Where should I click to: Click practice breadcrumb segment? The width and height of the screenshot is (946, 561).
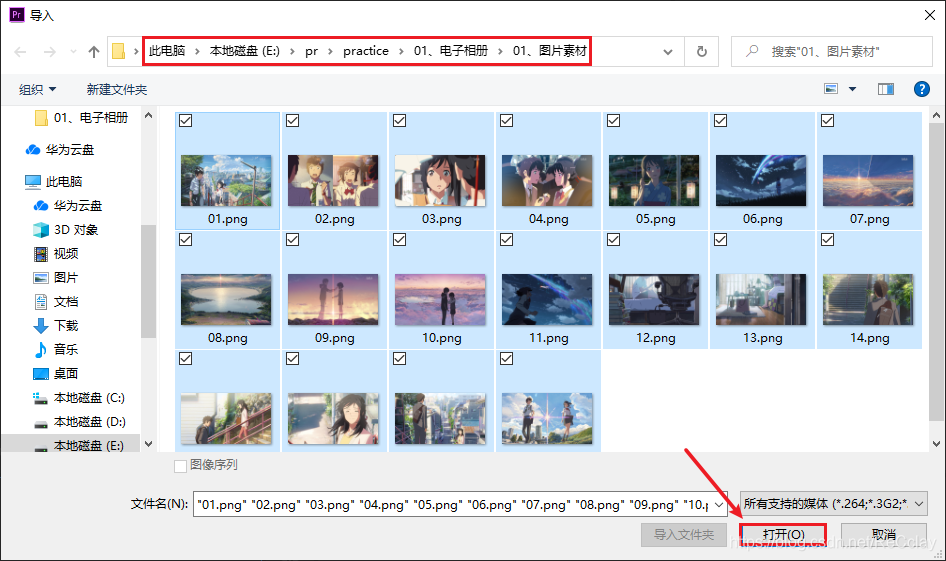366,51
